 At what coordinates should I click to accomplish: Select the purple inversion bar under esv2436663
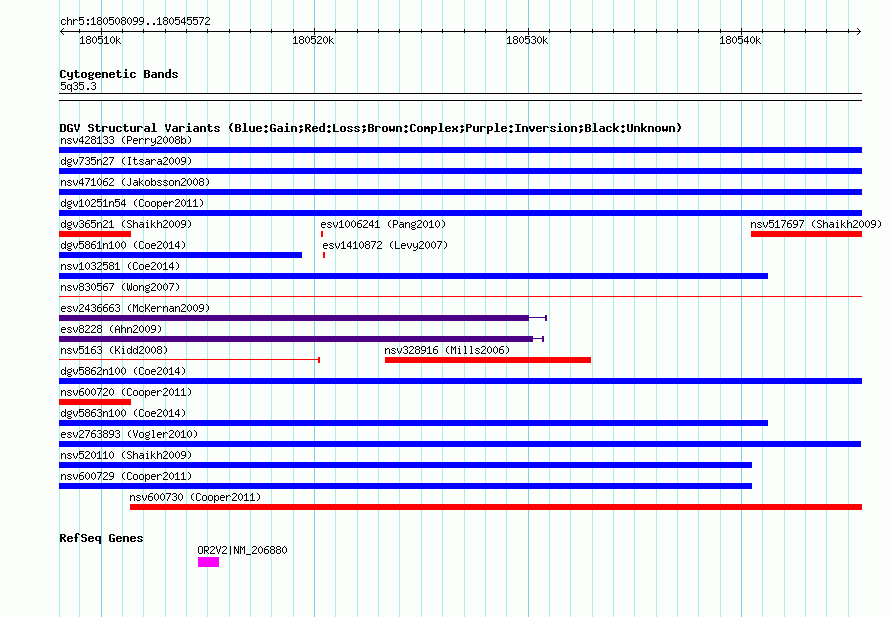303,318
